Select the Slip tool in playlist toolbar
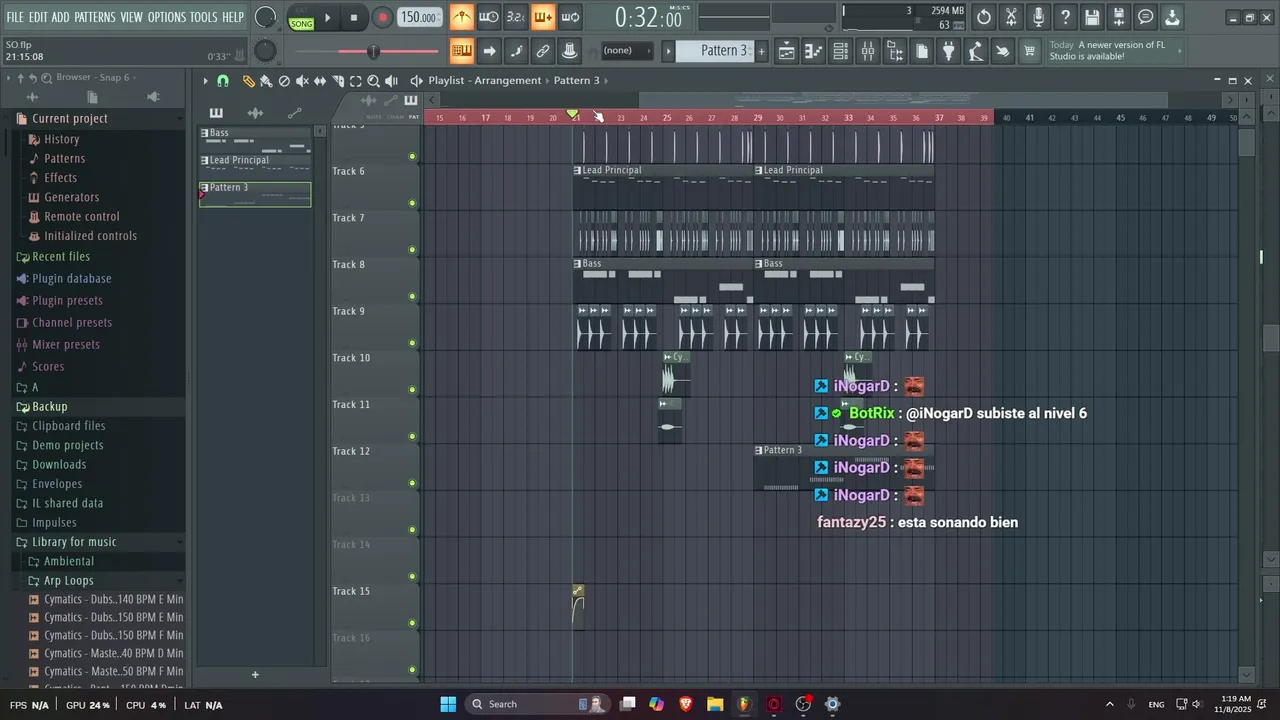The height and width of the screenshot is (720, 1280). (x=320, y=81)
